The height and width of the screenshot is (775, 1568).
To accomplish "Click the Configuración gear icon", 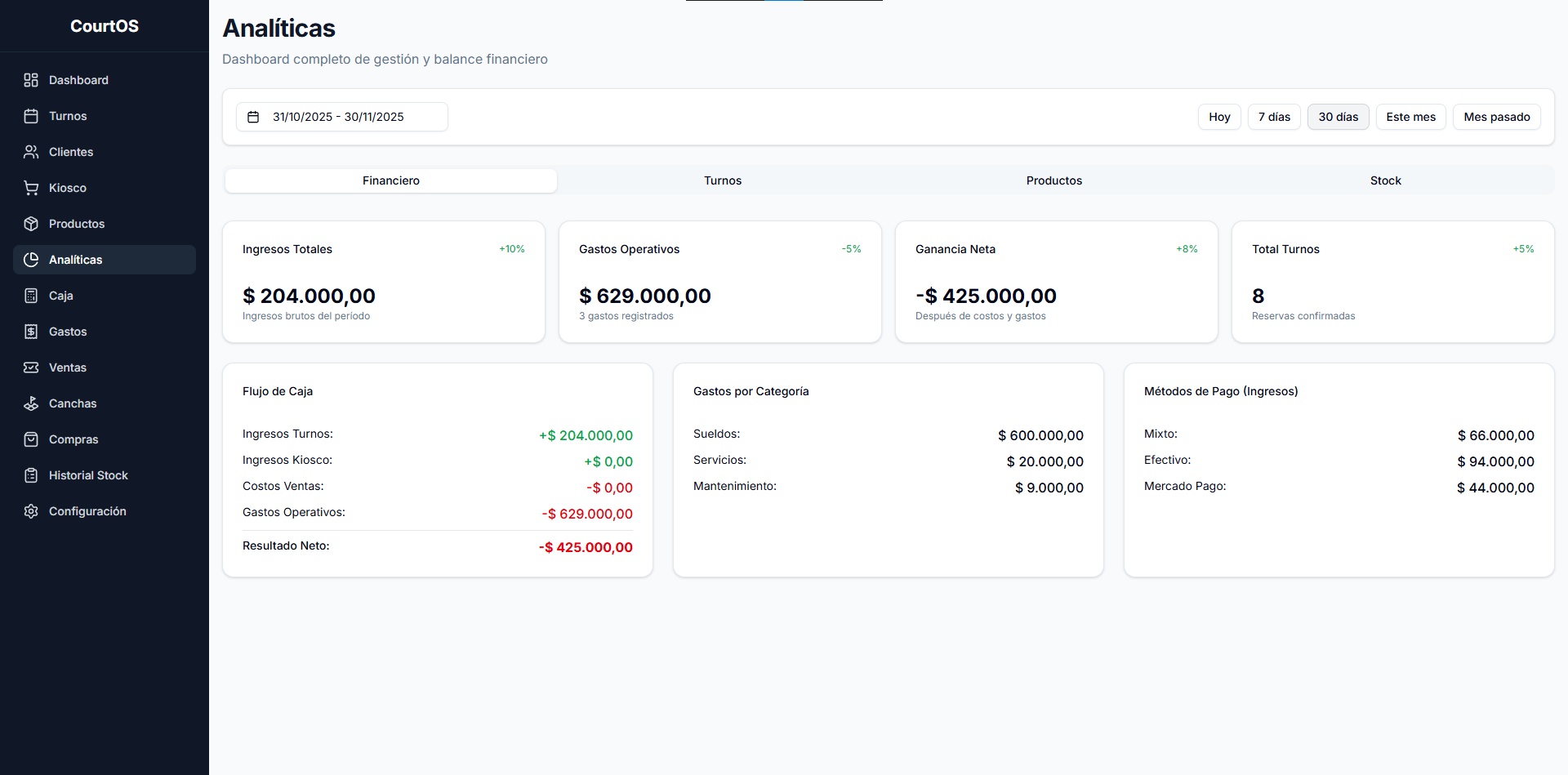I will tap(31, 511).
